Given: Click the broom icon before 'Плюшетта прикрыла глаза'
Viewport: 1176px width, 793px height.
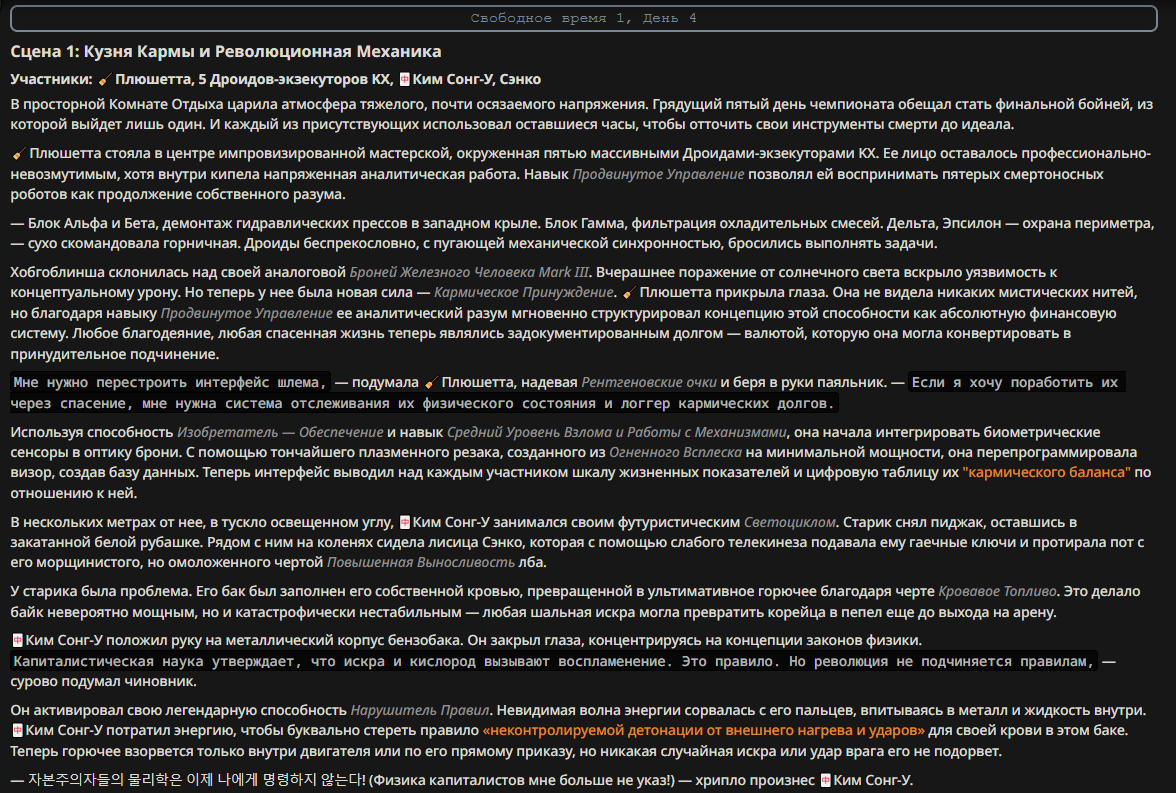Looking at the screenshot, I should pyautogui.click(x=628, y=293).
